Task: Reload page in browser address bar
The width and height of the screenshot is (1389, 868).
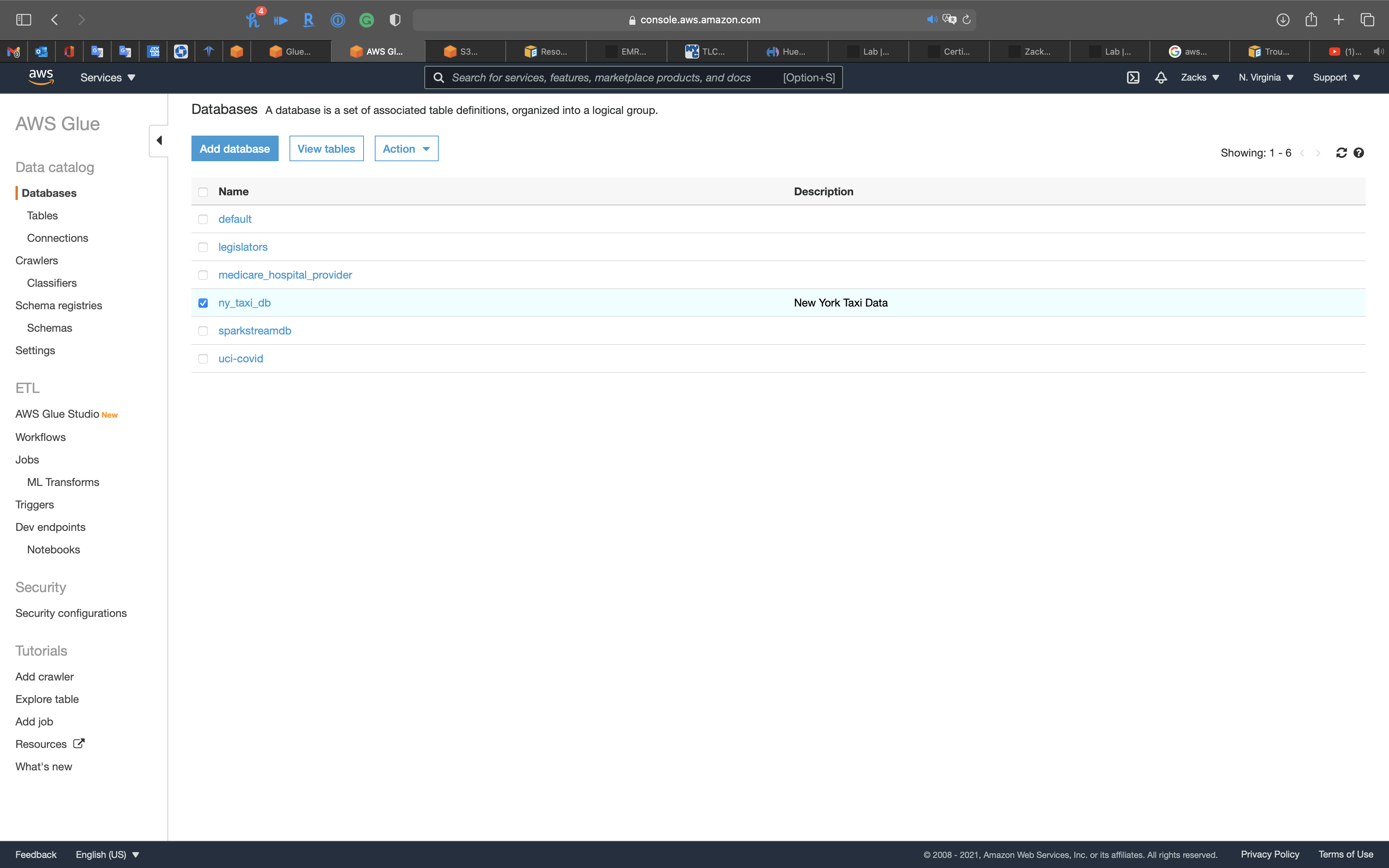Action: coord(967,20)
